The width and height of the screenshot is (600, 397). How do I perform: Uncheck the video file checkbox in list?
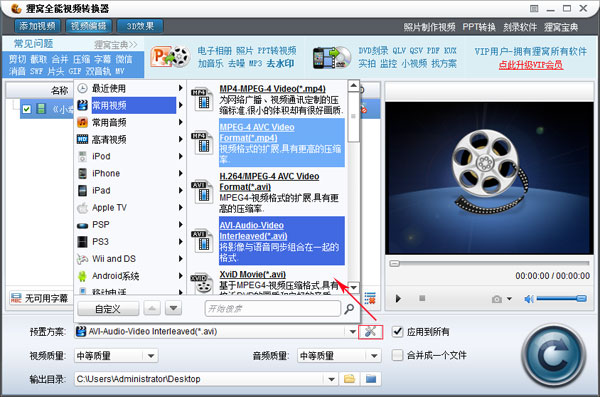point(26,109)
